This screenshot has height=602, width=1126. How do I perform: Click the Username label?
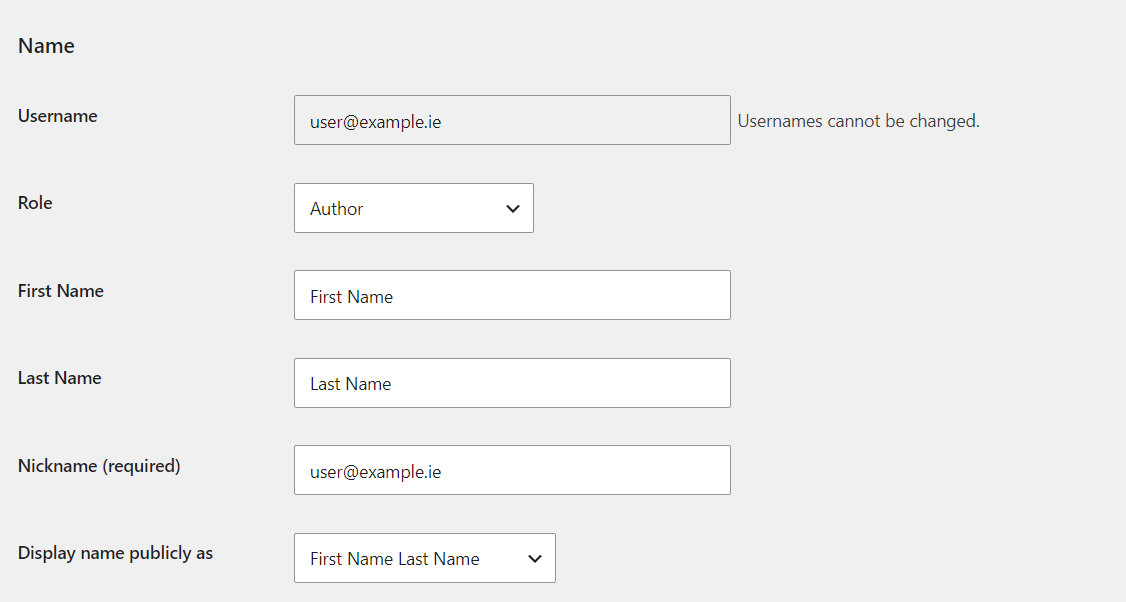pos(58,116)
